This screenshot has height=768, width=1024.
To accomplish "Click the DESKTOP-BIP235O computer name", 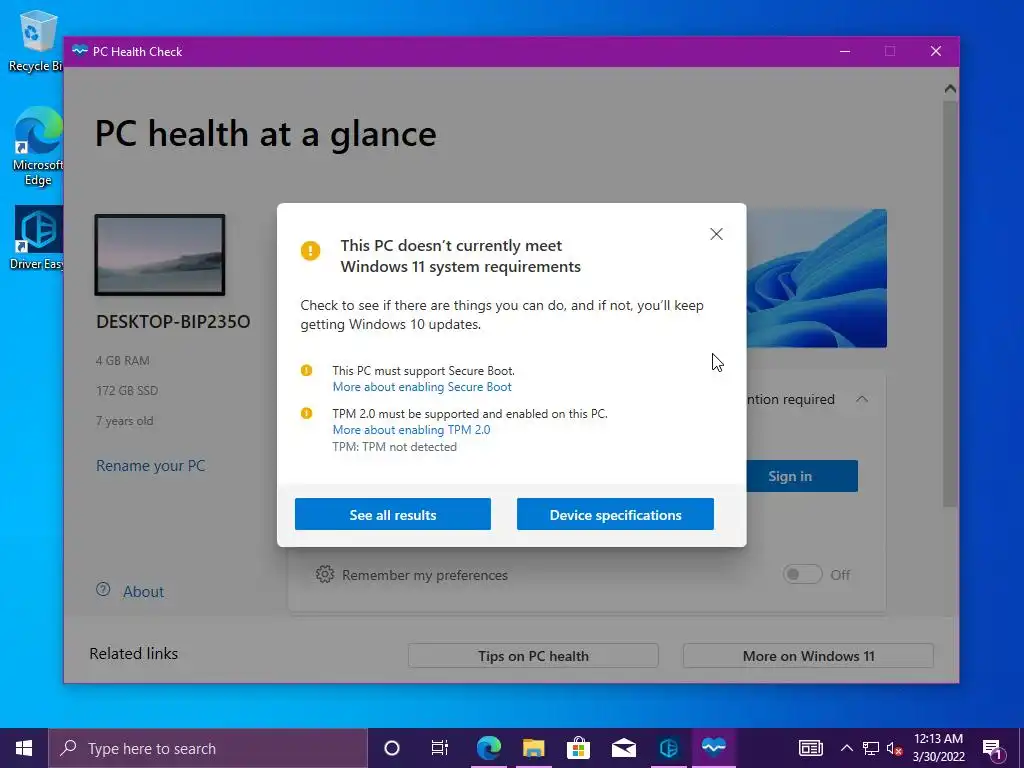I will point(173,321).
